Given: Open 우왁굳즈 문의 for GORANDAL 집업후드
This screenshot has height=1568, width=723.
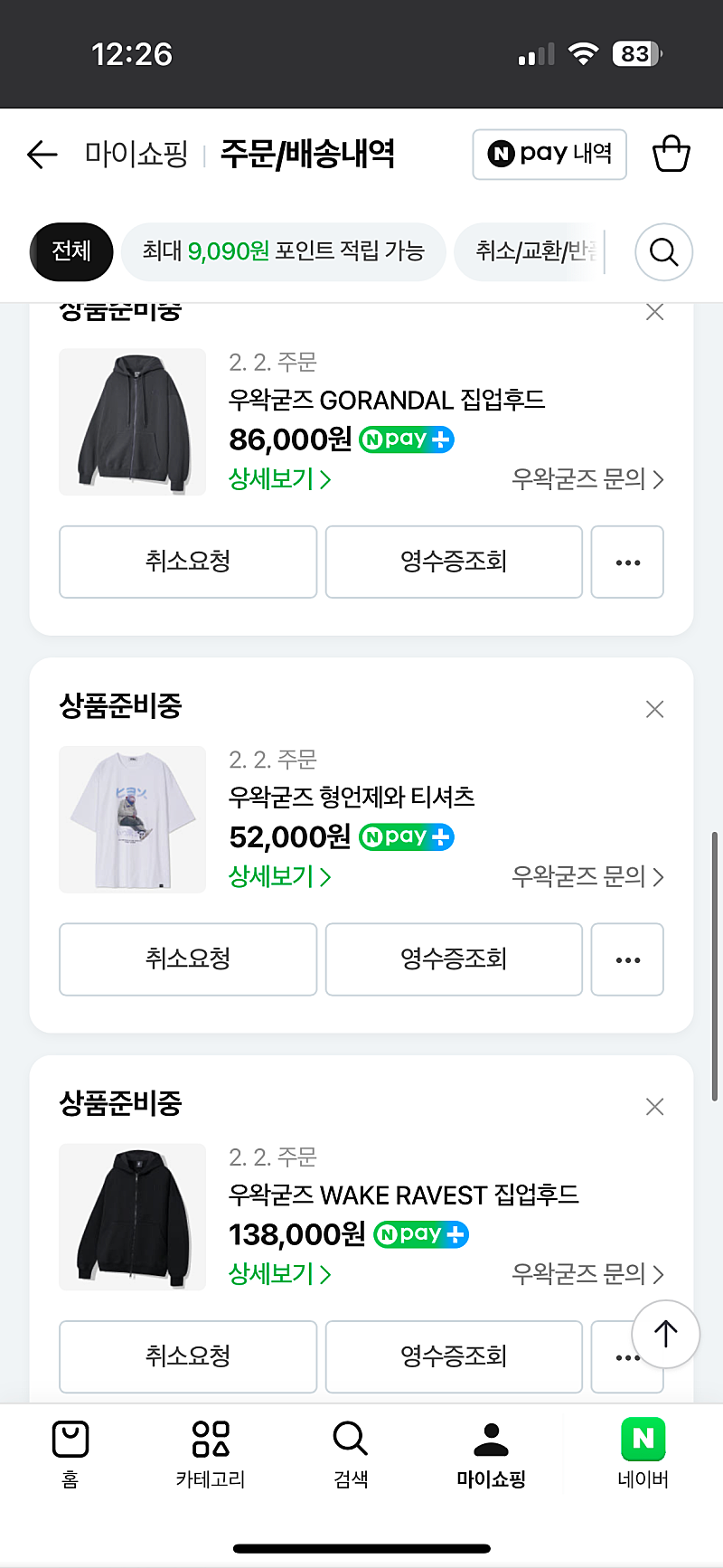Looking at the screenshot, I should [x=587, y=479].
